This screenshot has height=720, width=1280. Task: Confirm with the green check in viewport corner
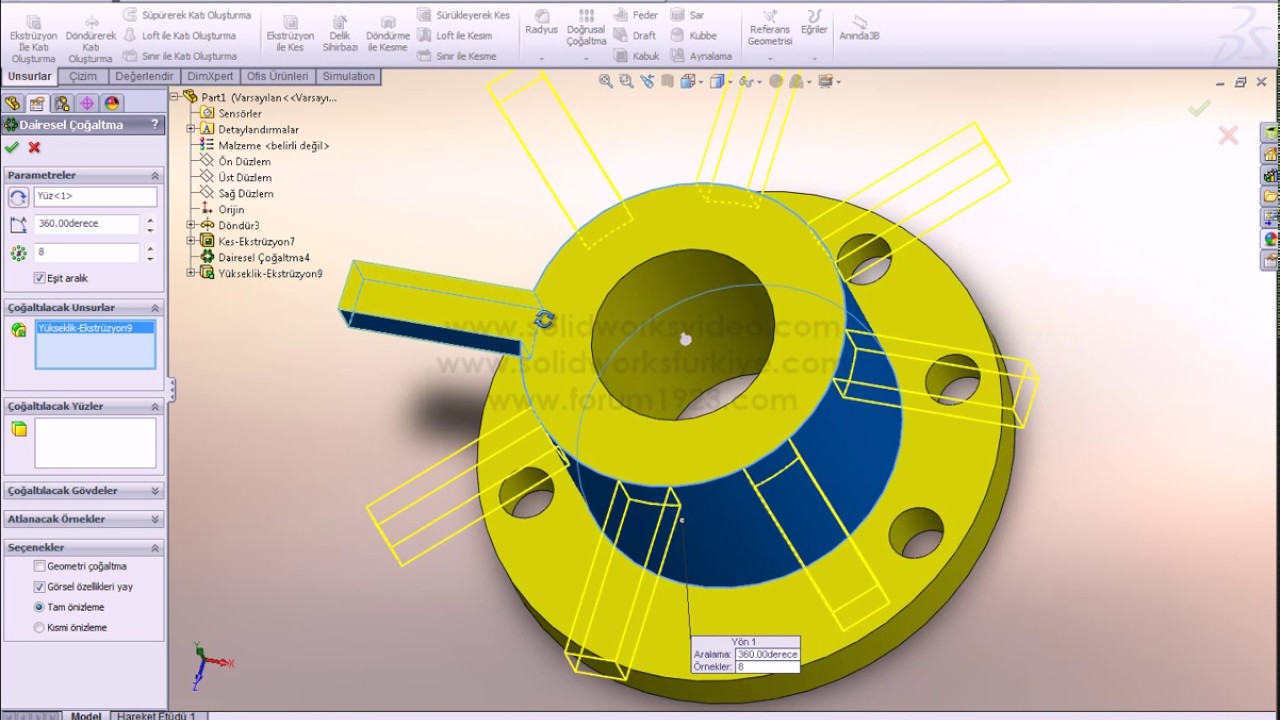(x=1200, y=108)
